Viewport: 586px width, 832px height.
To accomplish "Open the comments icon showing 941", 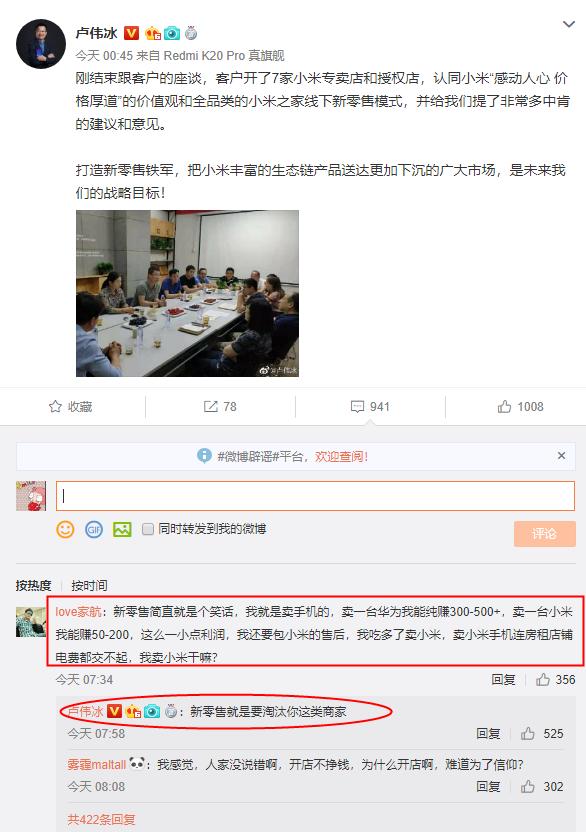I will pos(357,406).
